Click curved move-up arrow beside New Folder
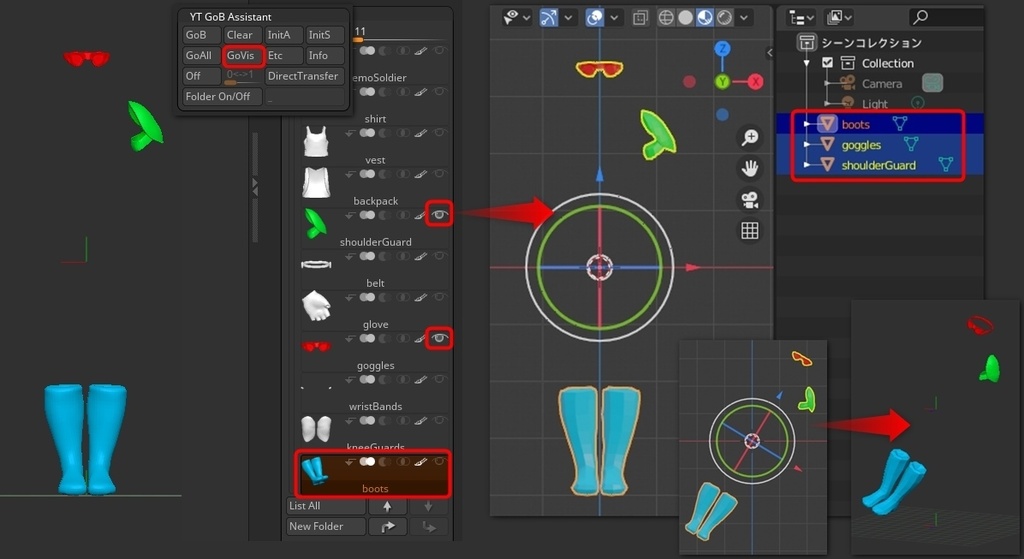 tap(388, 526)
